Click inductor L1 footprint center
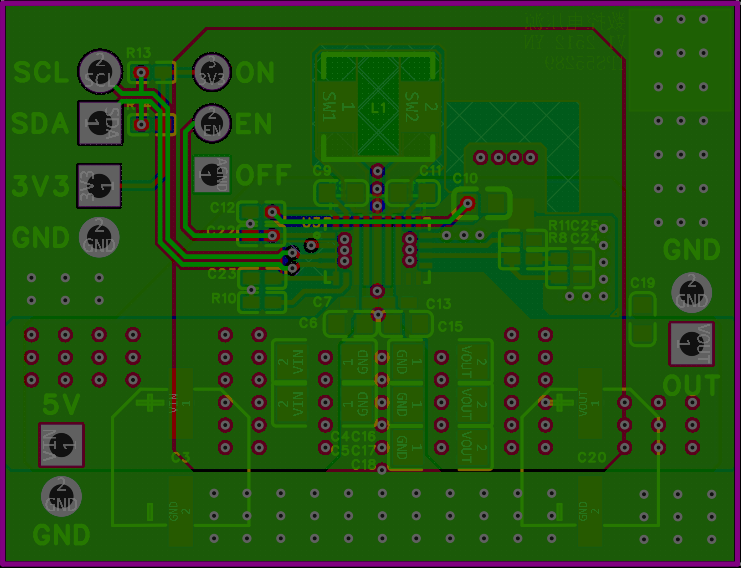 coord(378,107)
